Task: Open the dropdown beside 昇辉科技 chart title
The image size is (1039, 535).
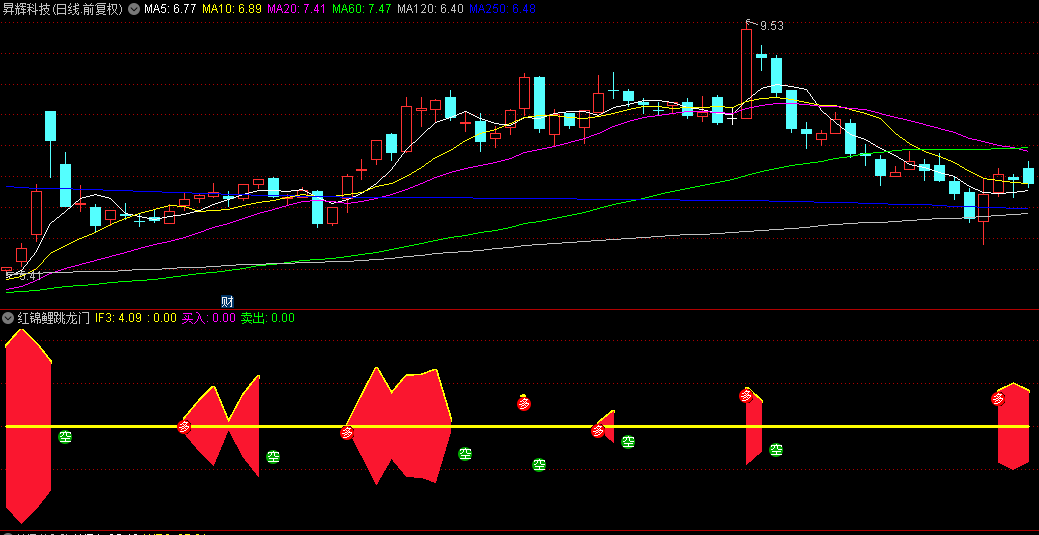Action: tap(133, 9)
